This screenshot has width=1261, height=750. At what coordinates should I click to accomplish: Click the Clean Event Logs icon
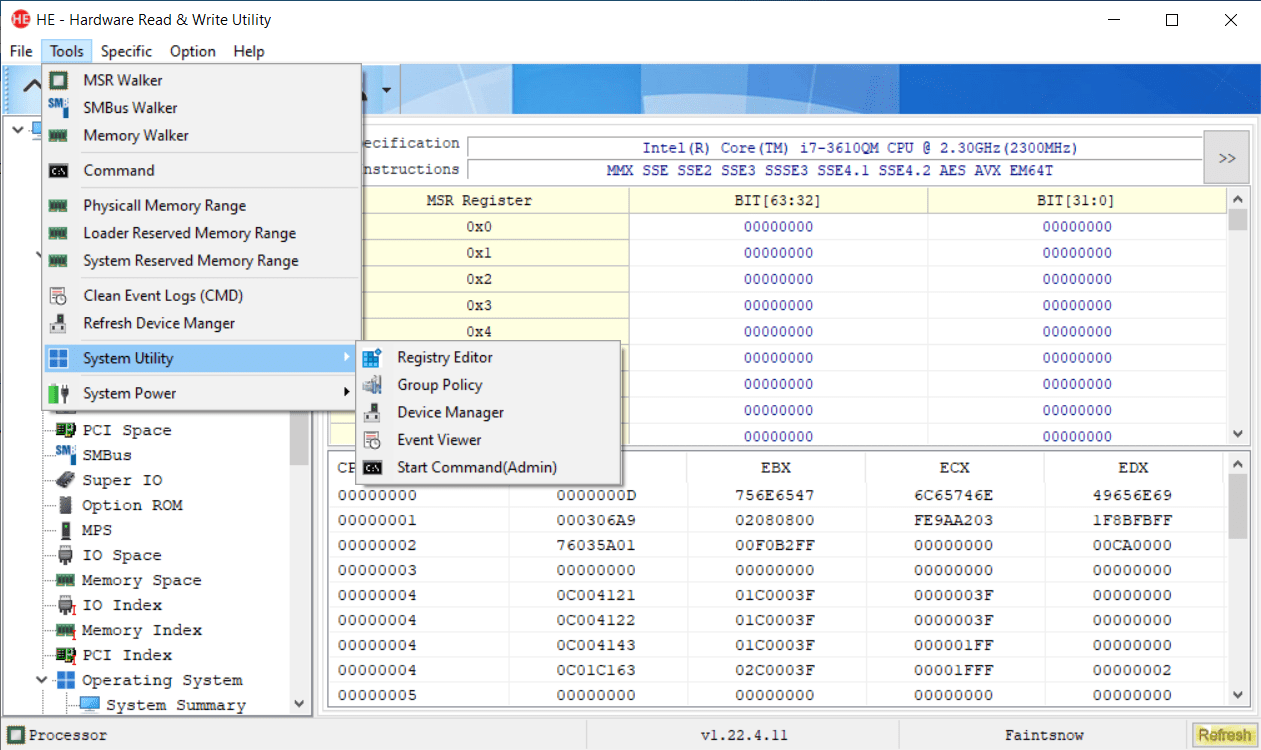[x=59, y=296]
